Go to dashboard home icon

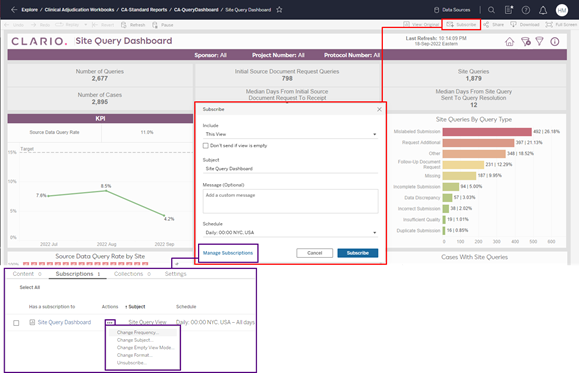pyautogui.click(x=509, y=42)
